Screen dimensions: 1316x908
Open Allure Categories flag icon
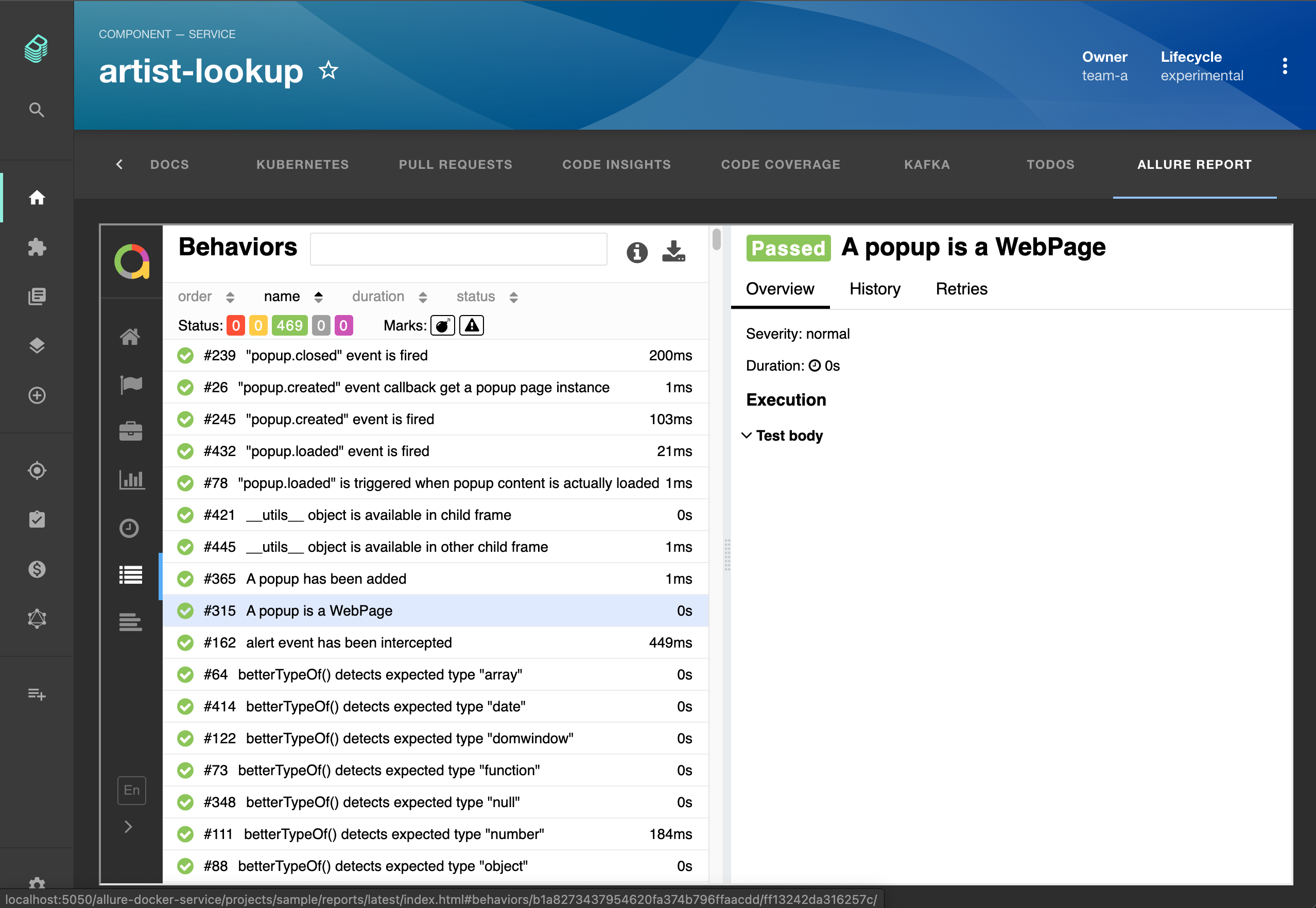coord(131,384)
